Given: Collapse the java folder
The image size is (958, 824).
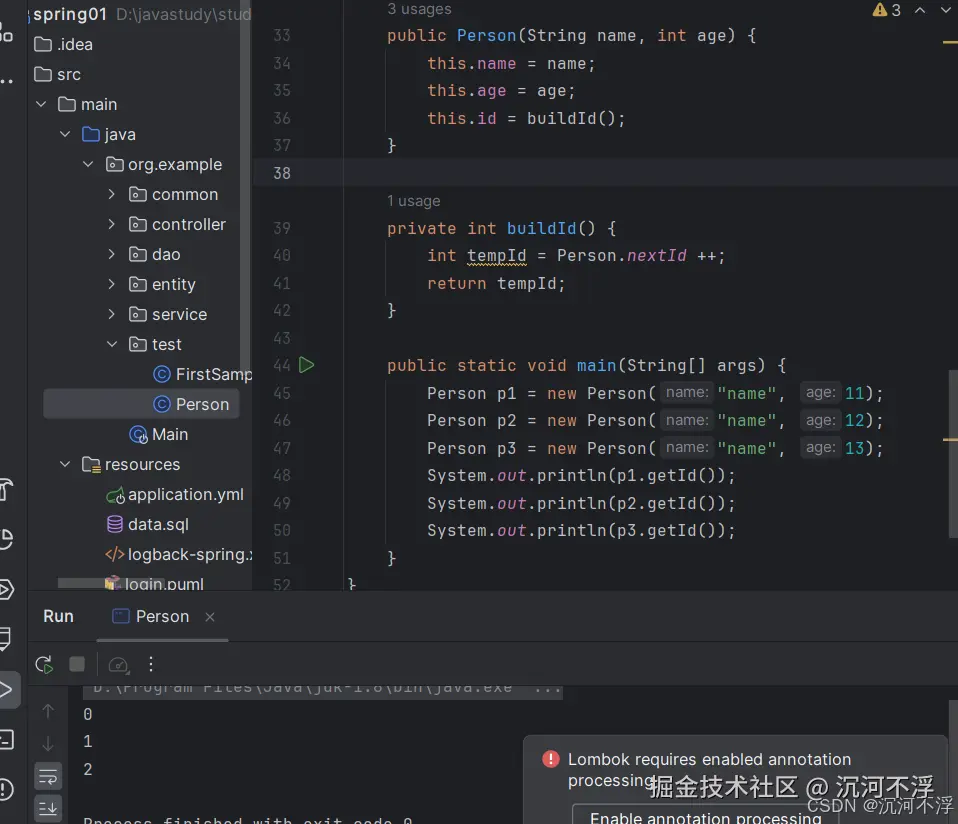Looking at the screenshot, I should (x=65, y=134).
